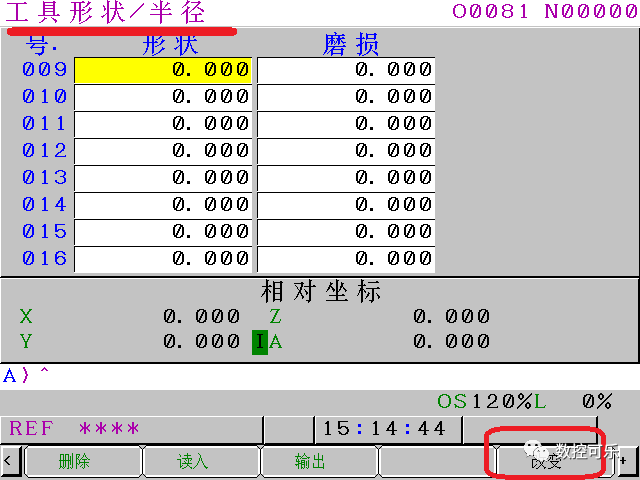Screen dimensions: 640x480
Task: Select 形状 cell for tool 010
Action: (x=163, y=97)
